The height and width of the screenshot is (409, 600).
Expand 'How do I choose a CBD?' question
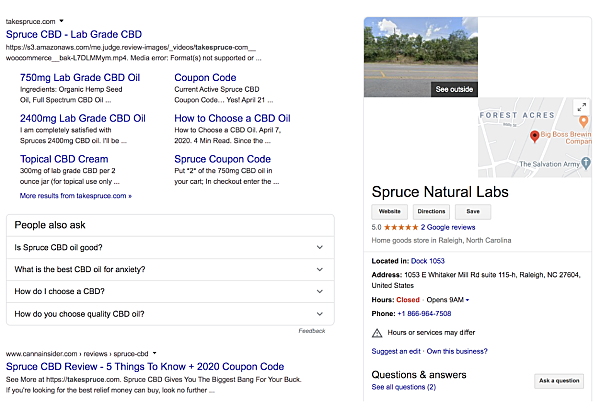pyautogui.click(x=170, y=292)
